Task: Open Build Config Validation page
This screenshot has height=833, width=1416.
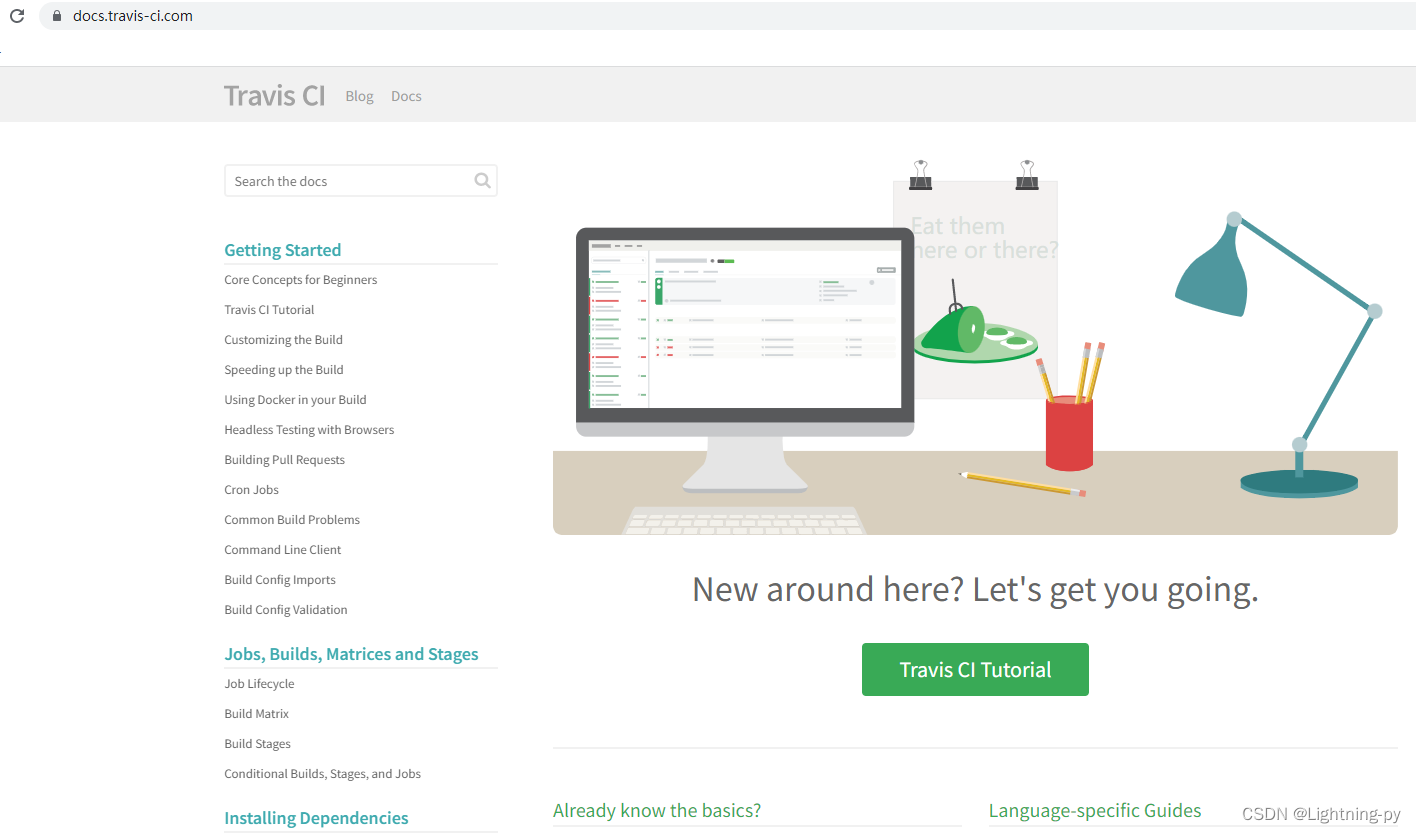Action: tap(286, 610)
